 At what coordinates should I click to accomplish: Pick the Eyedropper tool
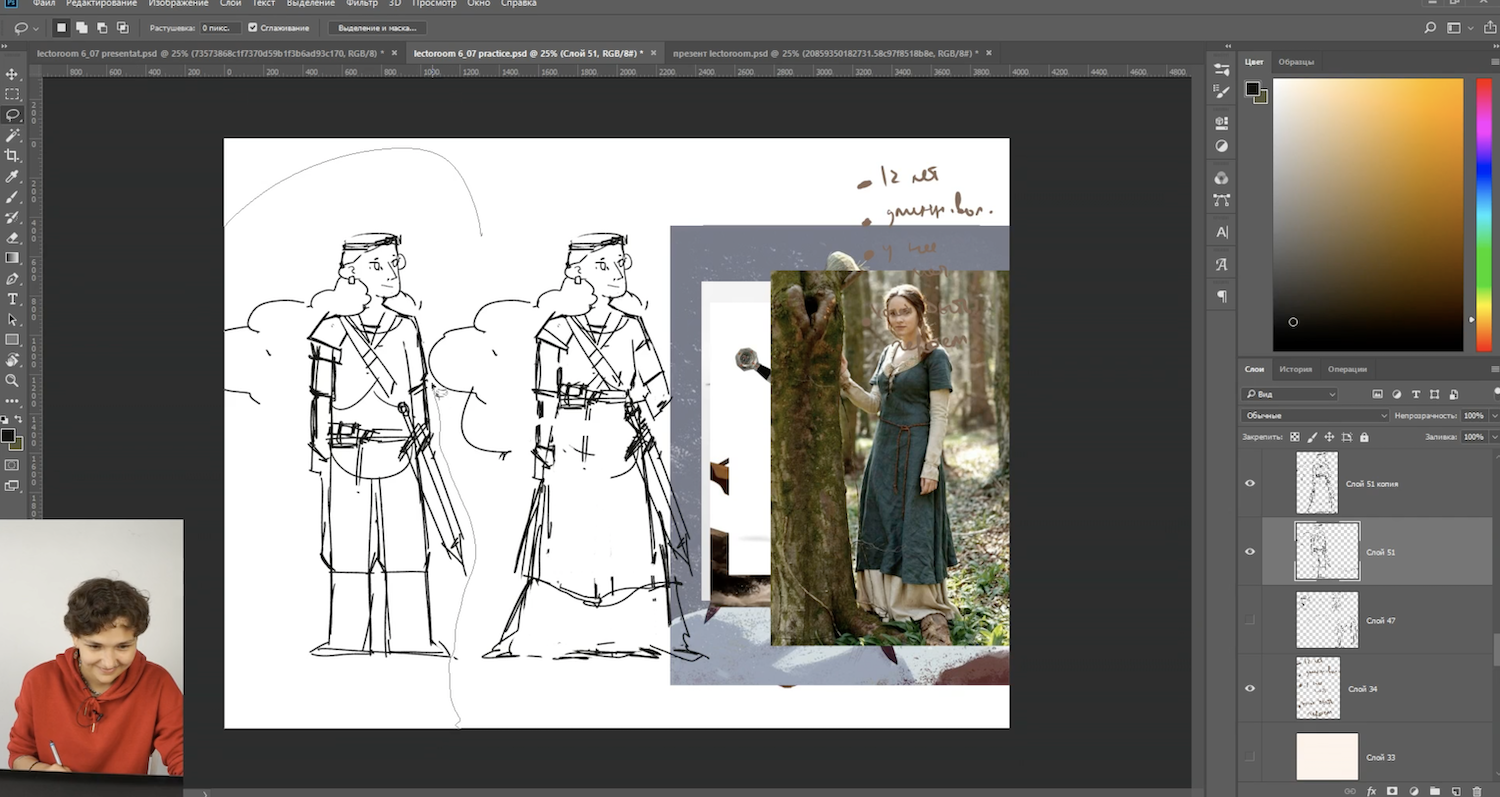(12, 177)
